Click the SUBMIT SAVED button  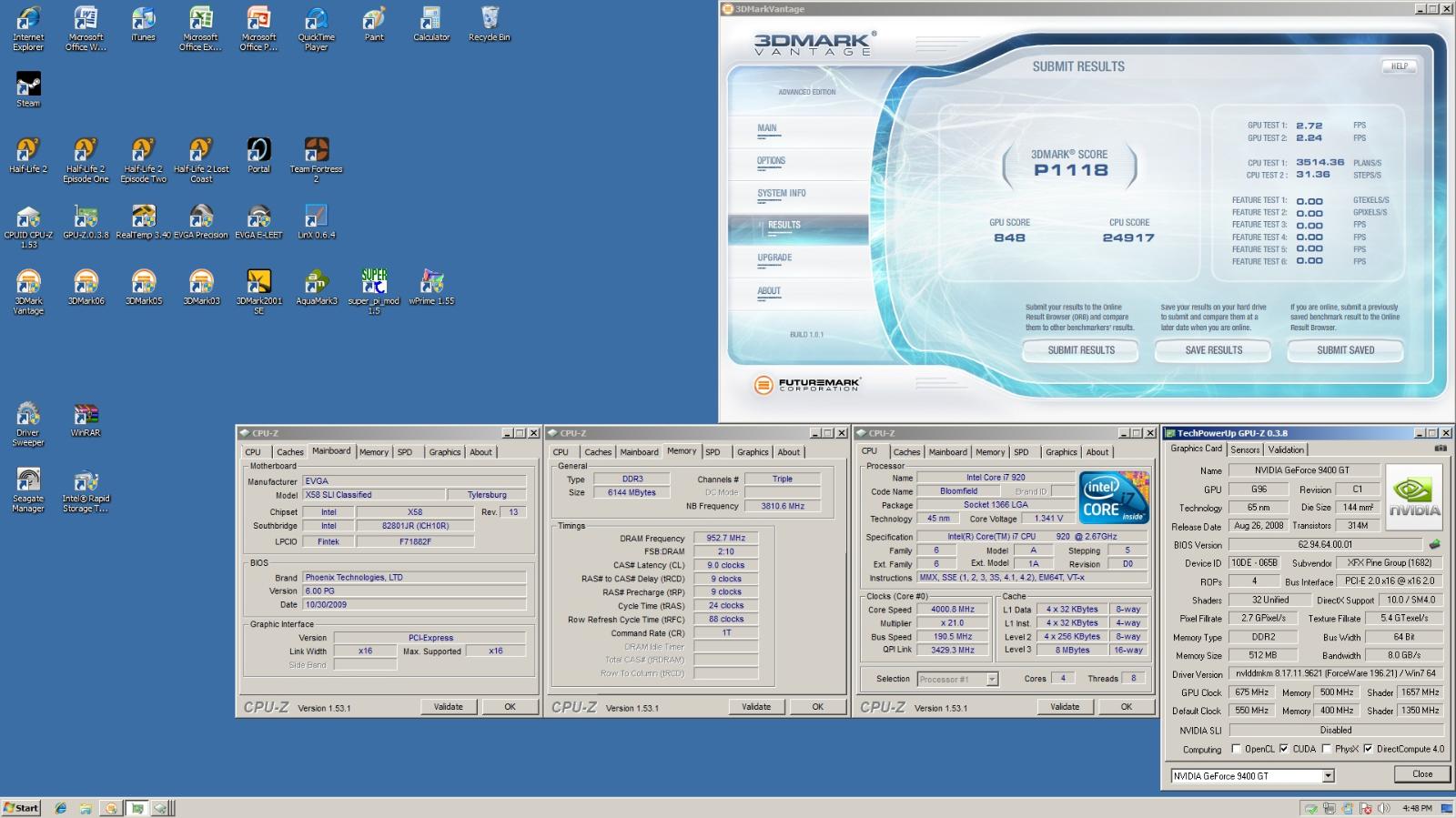pyautogui.click(x=1345, y=350)
